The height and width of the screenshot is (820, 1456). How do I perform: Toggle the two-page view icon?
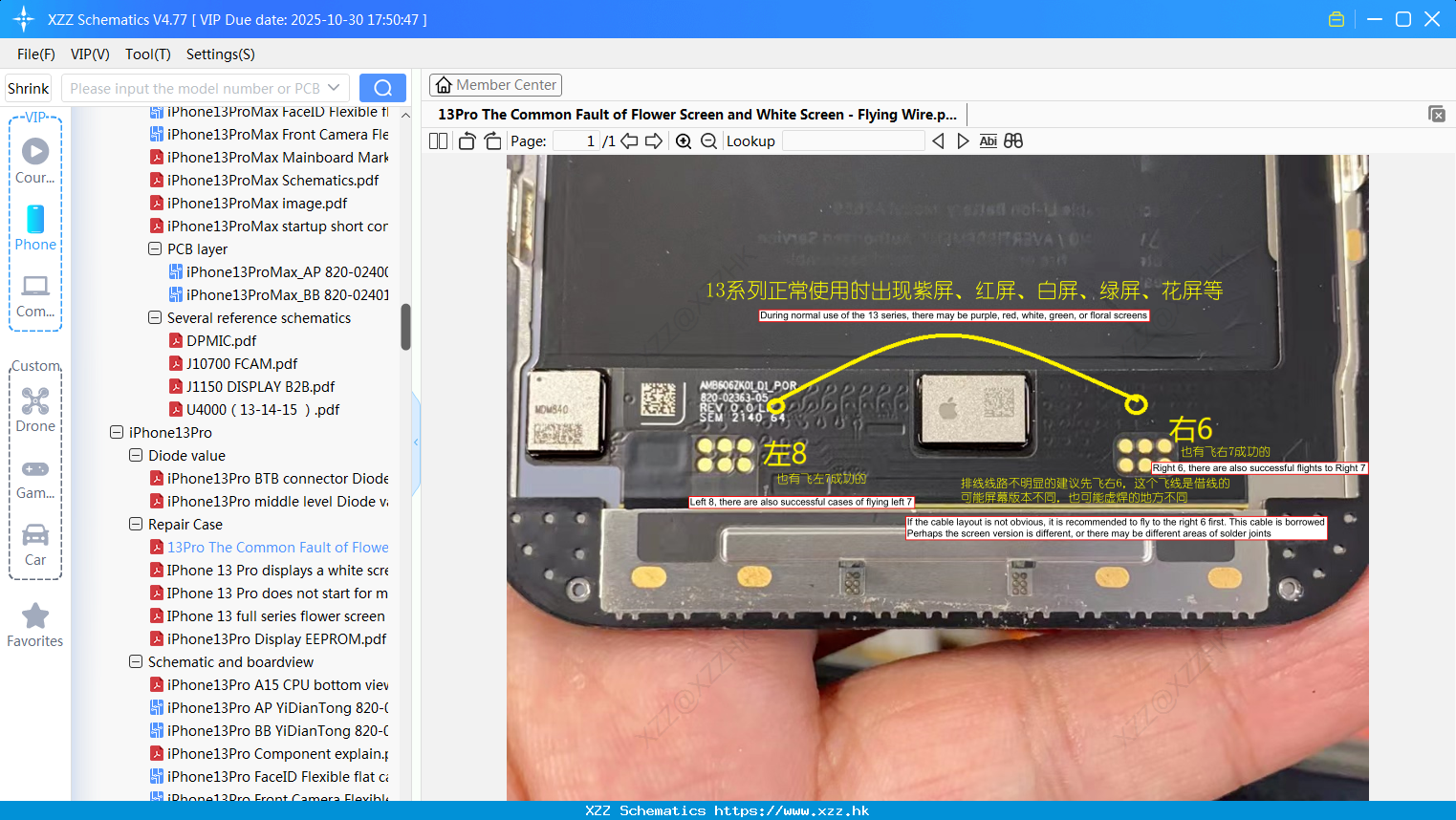pyautogui.click(x=439, y=140)
